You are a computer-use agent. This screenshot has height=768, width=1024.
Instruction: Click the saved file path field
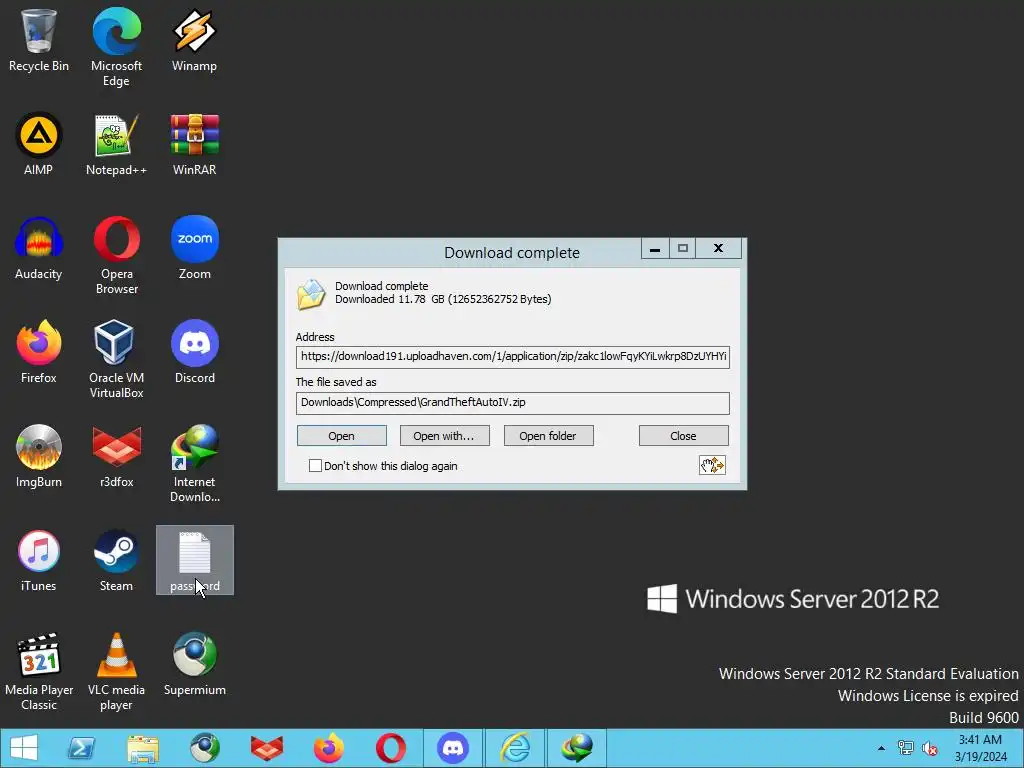(x=513, y=403)
